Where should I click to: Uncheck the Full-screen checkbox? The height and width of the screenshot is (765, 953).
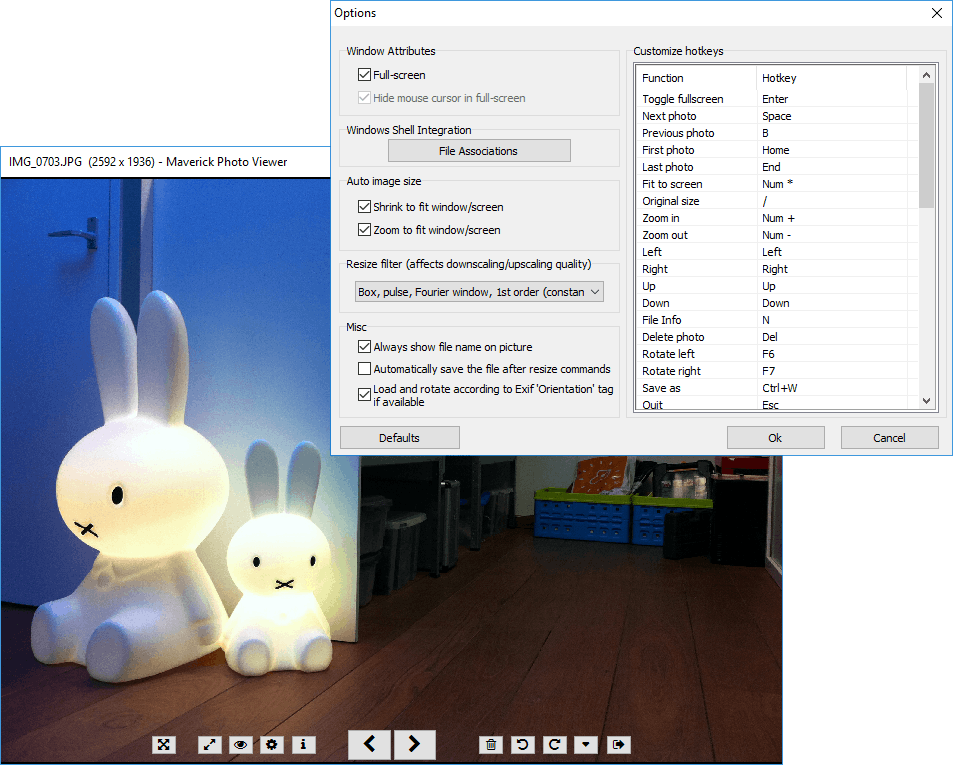[364, 75]
